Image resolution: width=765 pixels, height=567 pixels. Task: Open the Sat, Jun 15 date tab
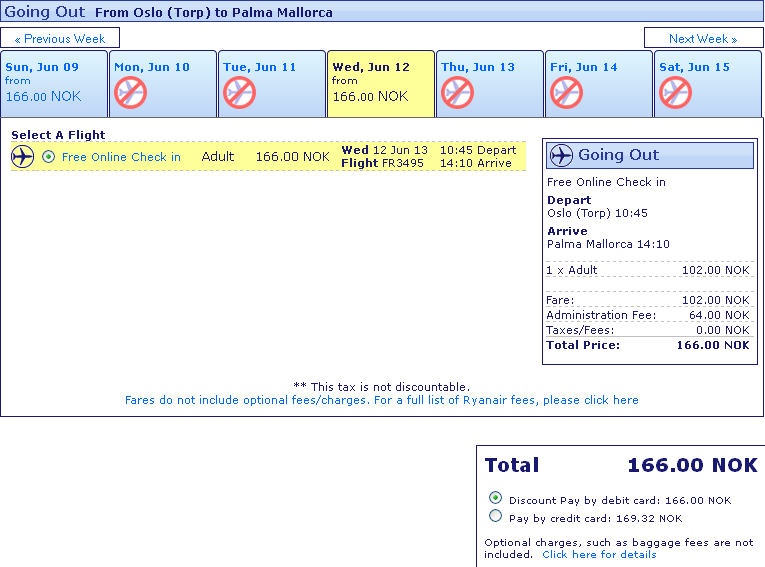click(708, 83)
